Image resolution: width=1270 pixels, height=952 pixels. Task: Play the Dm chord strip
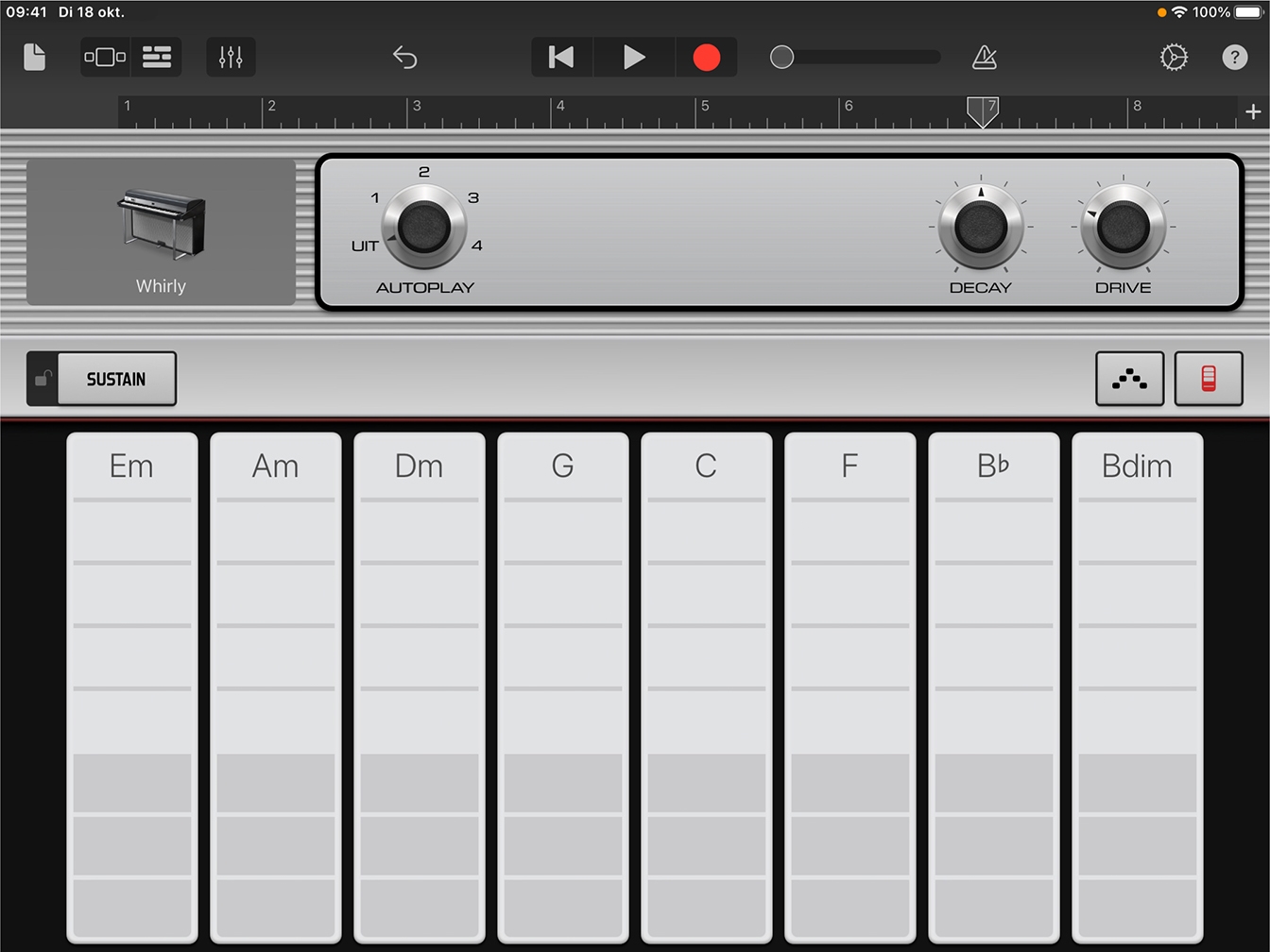click(x=419, y=688)
